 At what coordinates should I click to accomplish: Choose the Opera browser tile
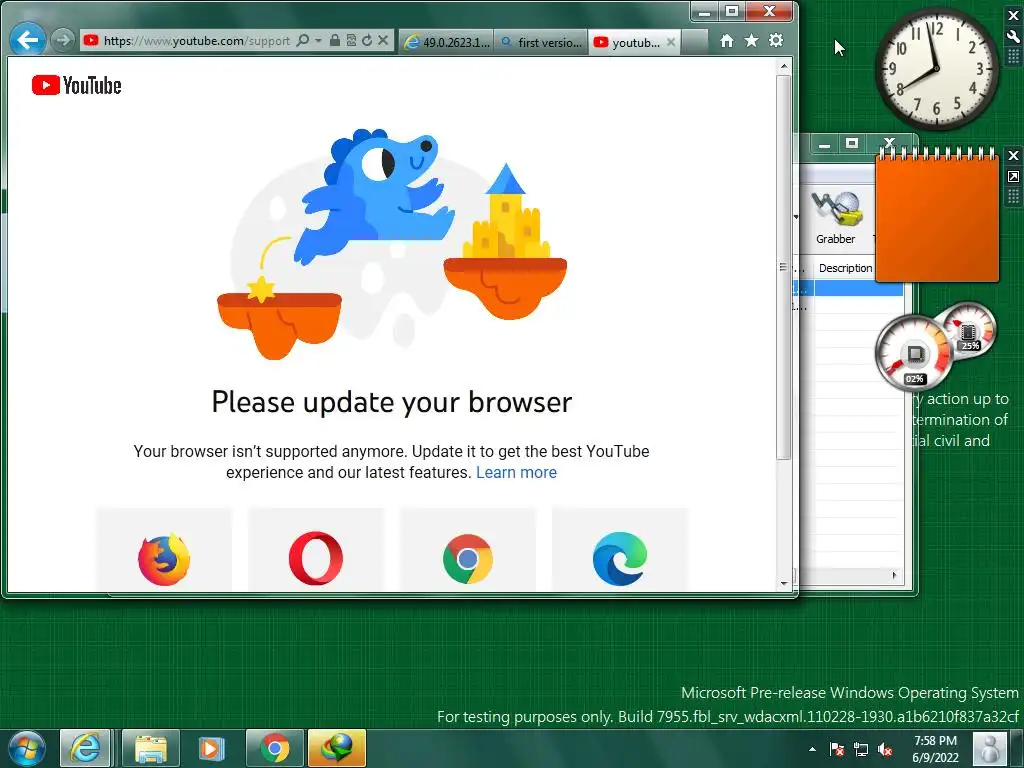(x=316, y=550)
